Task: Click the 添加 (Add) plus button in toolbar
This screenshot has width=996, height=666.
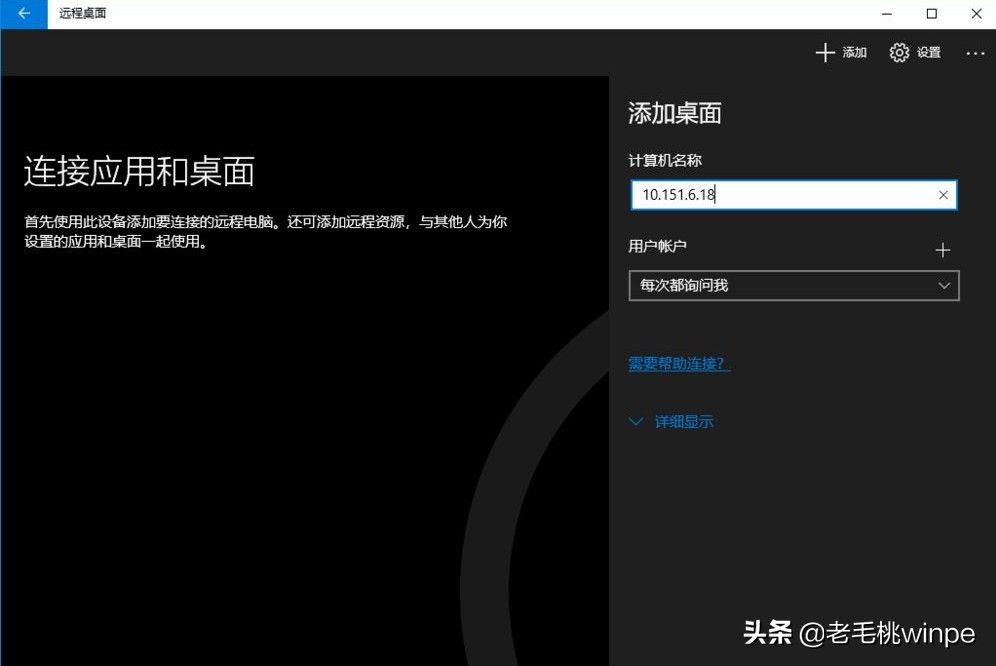Action: [841, 53]
